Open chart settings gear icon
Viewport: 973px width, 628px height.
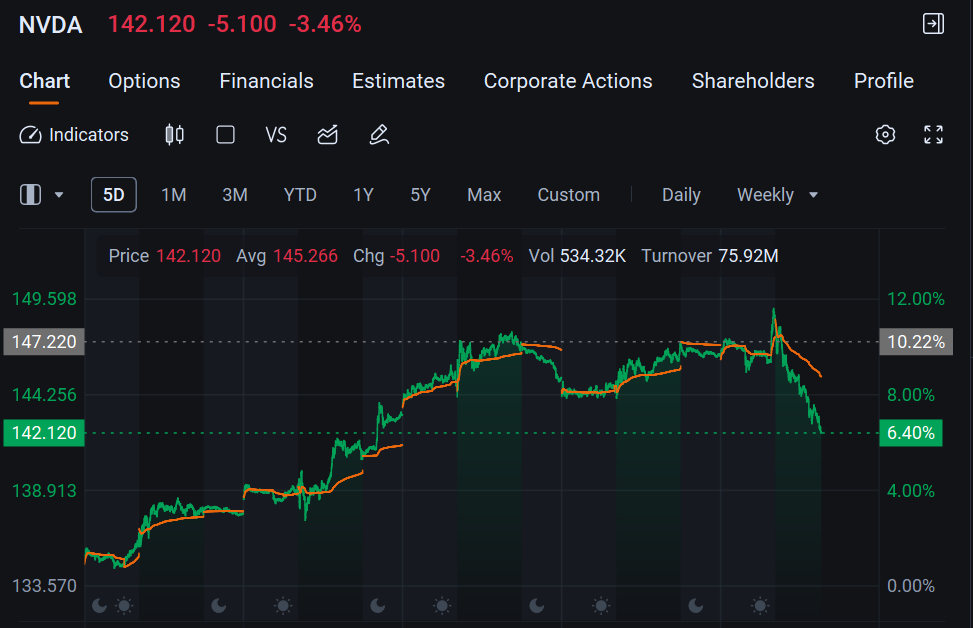coord(885,135)
